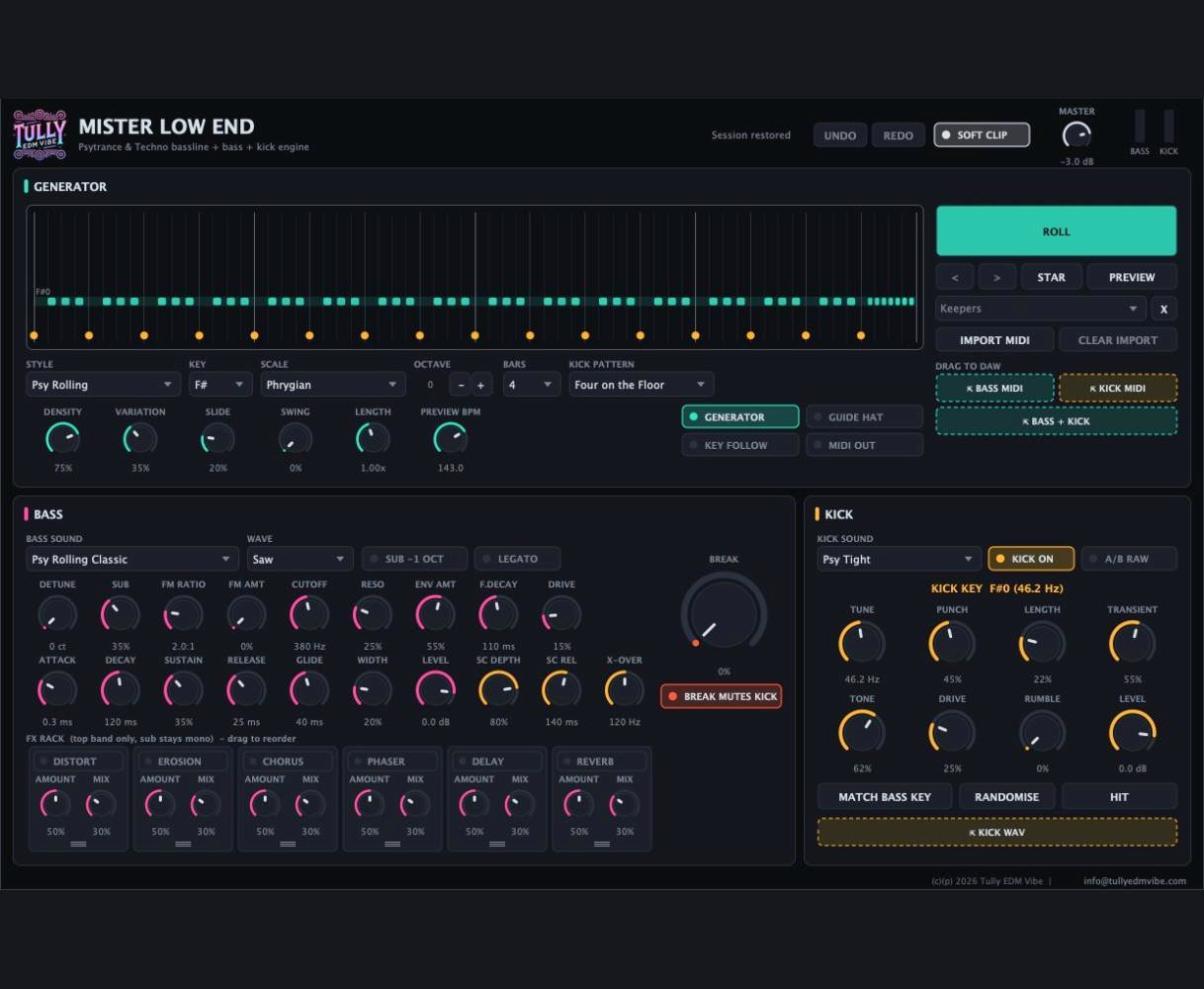Click the Preview BPM knob
Viewport: 1204px width, 989px height.
[x=450, y=438]
